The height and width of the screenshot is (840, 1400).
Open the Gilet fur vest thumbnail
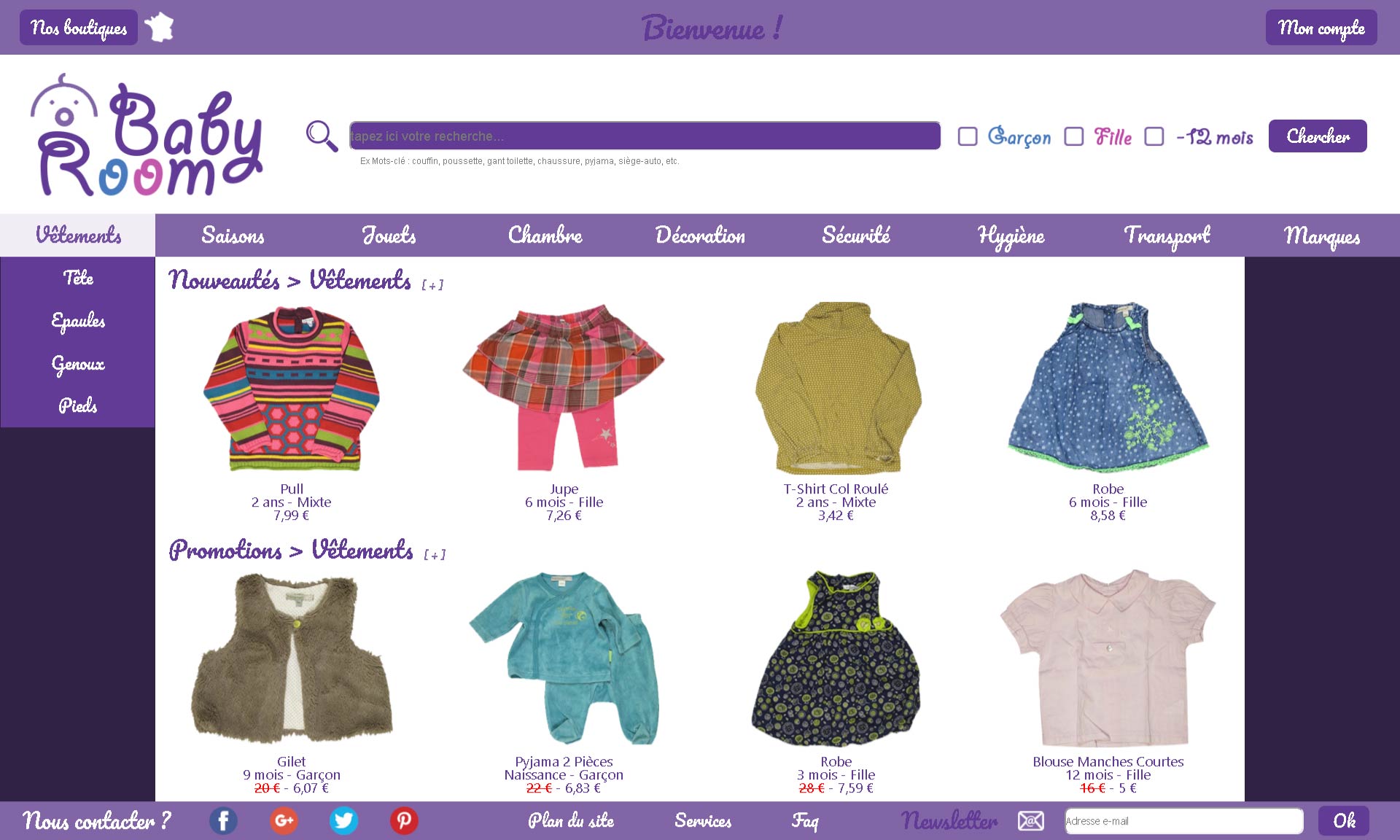click(x=292, y=658)
